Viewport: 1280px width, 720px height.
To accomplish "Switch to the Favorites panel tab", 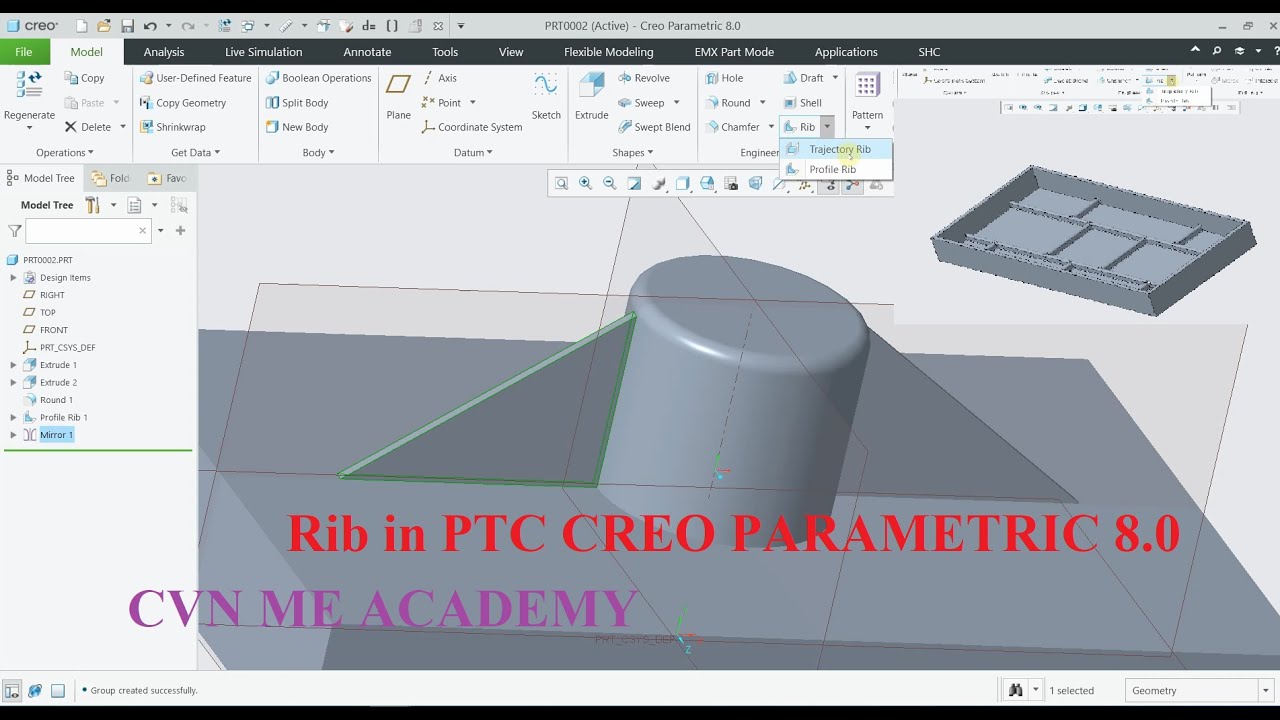I will coord(167,178).
